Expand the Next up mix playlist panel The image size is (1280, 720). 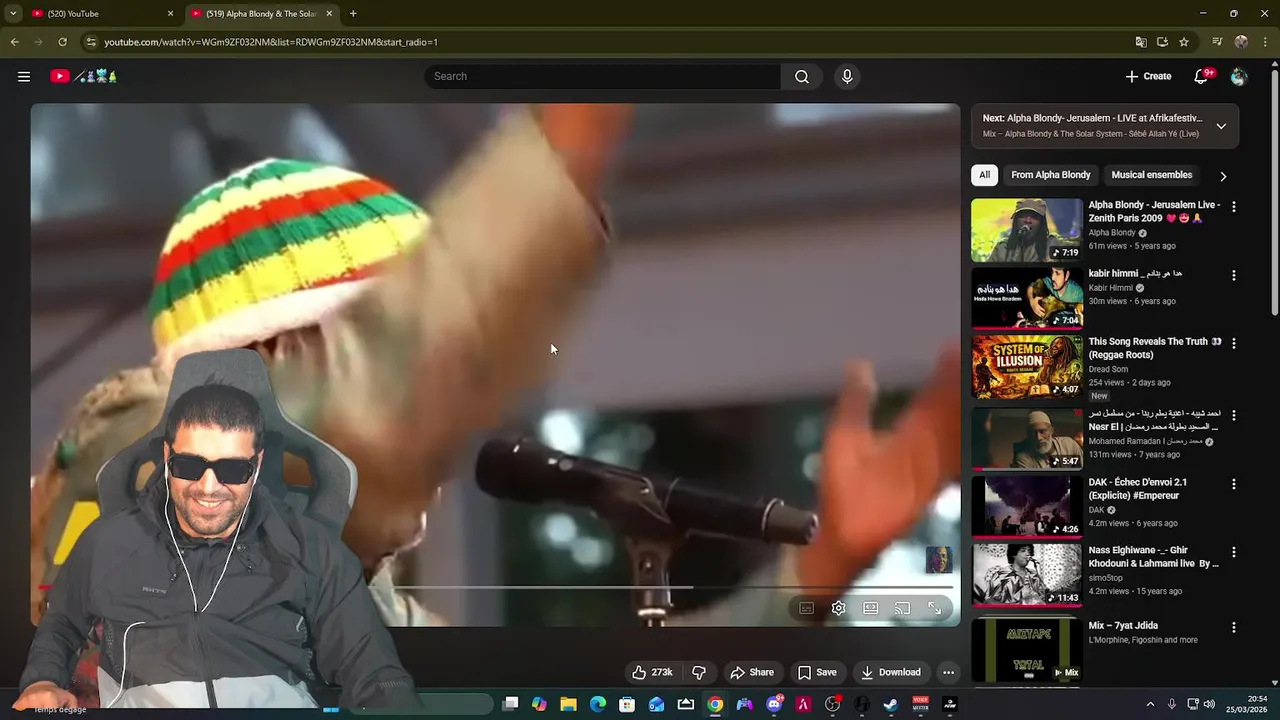tap(1221, 126)
